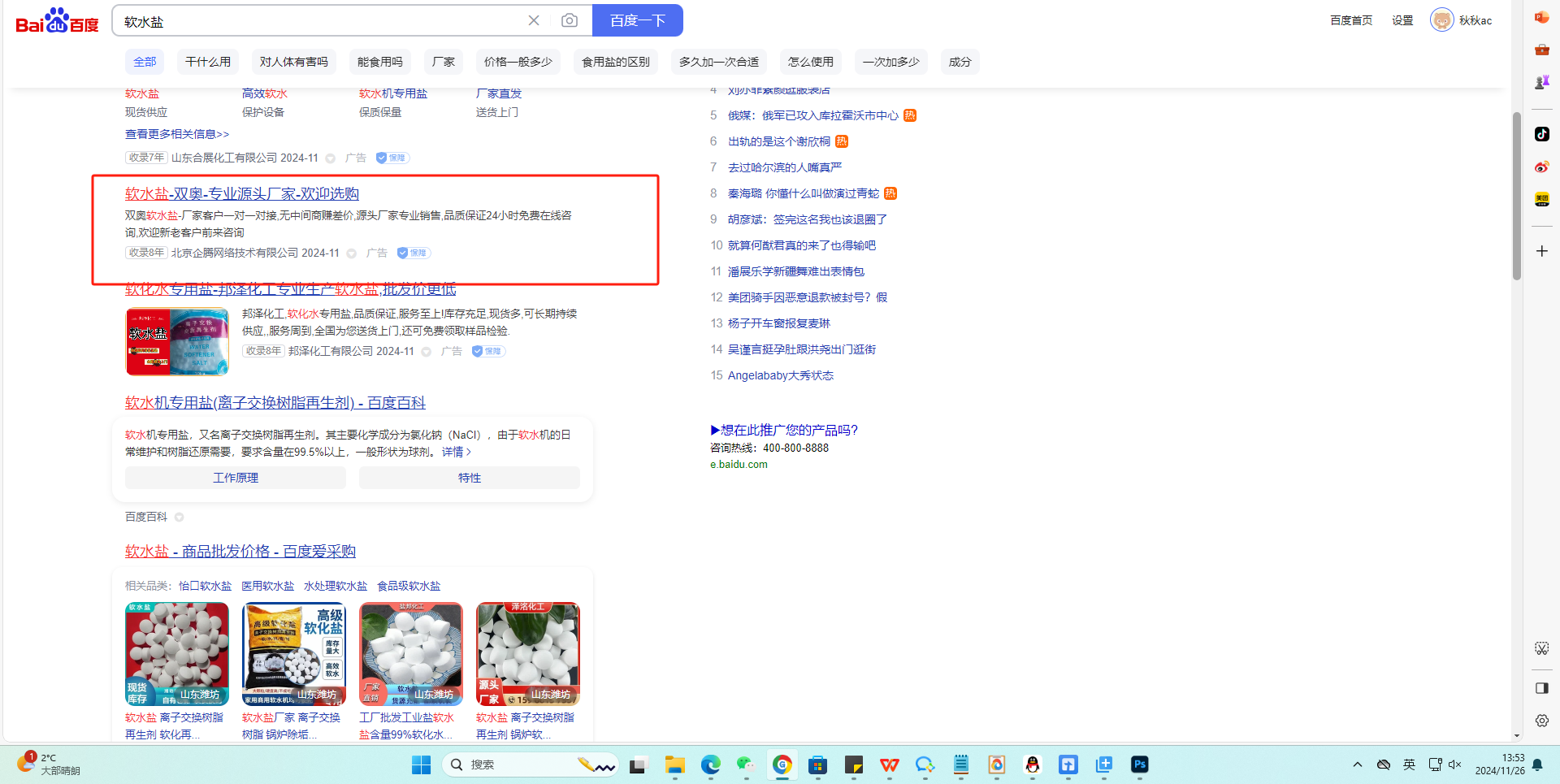
Task: Toggle the muted speaker volume icon
Action: tap(1455, 765)
